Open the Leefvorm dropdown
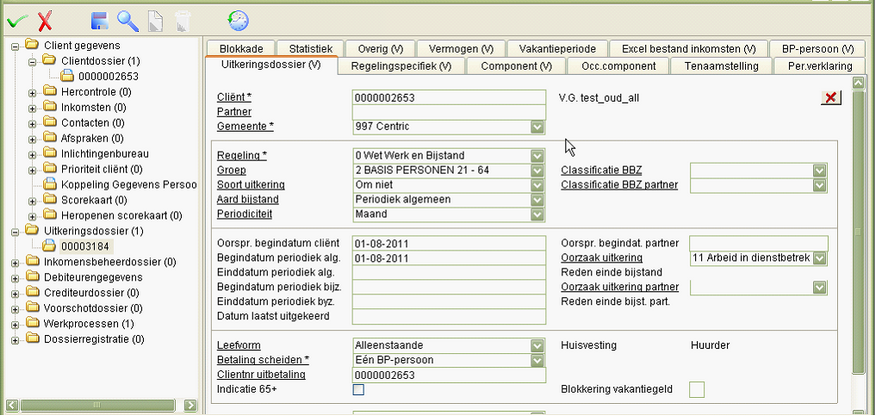The image size is (876, 416). tap(537, 346)
